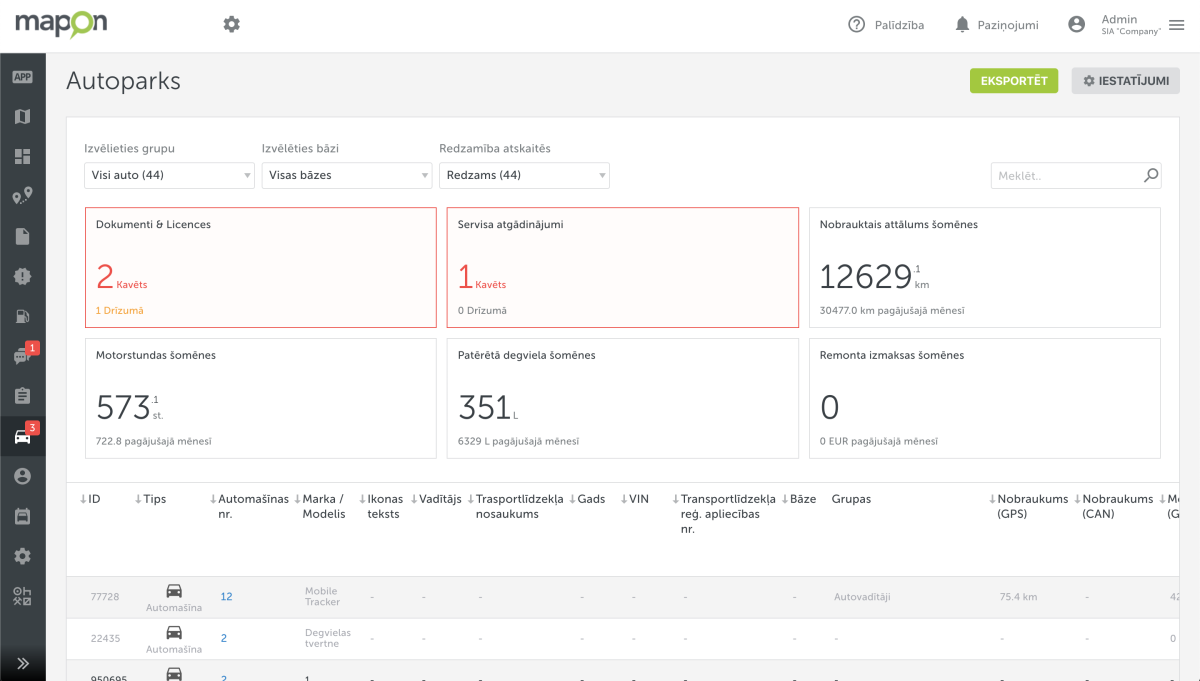Screen dimensions: 1200x681
Task: Open the drivers person icon in sidebar
Action: (x=22, y=476)
